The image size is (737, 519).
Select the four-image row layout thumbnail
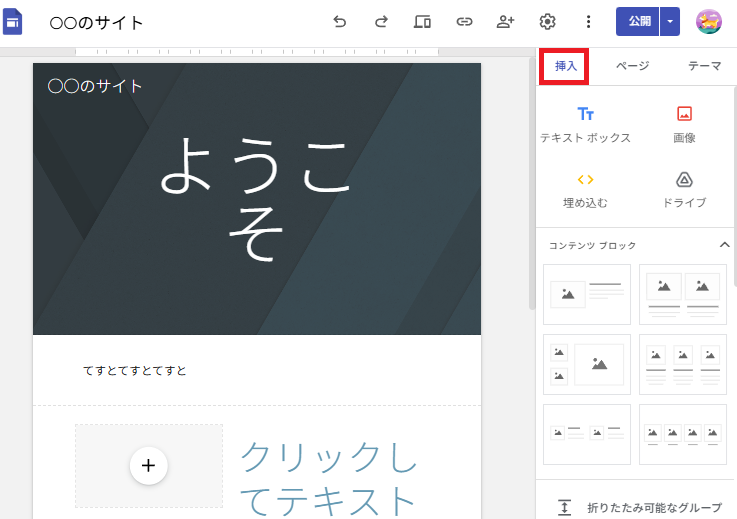click(x=682, y=434)
